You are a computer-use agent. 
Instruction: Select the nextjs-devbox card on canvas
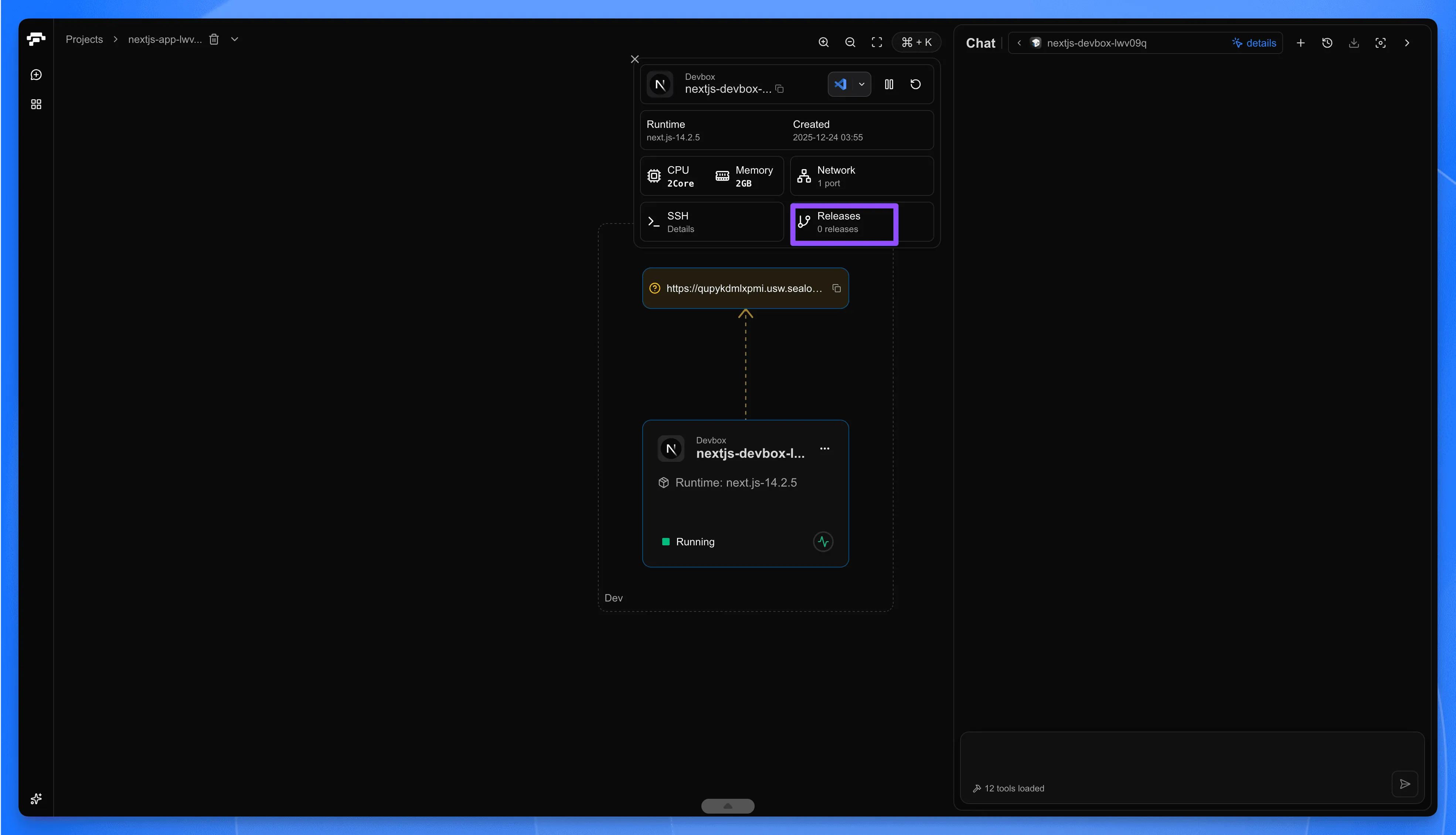(745, 494)
